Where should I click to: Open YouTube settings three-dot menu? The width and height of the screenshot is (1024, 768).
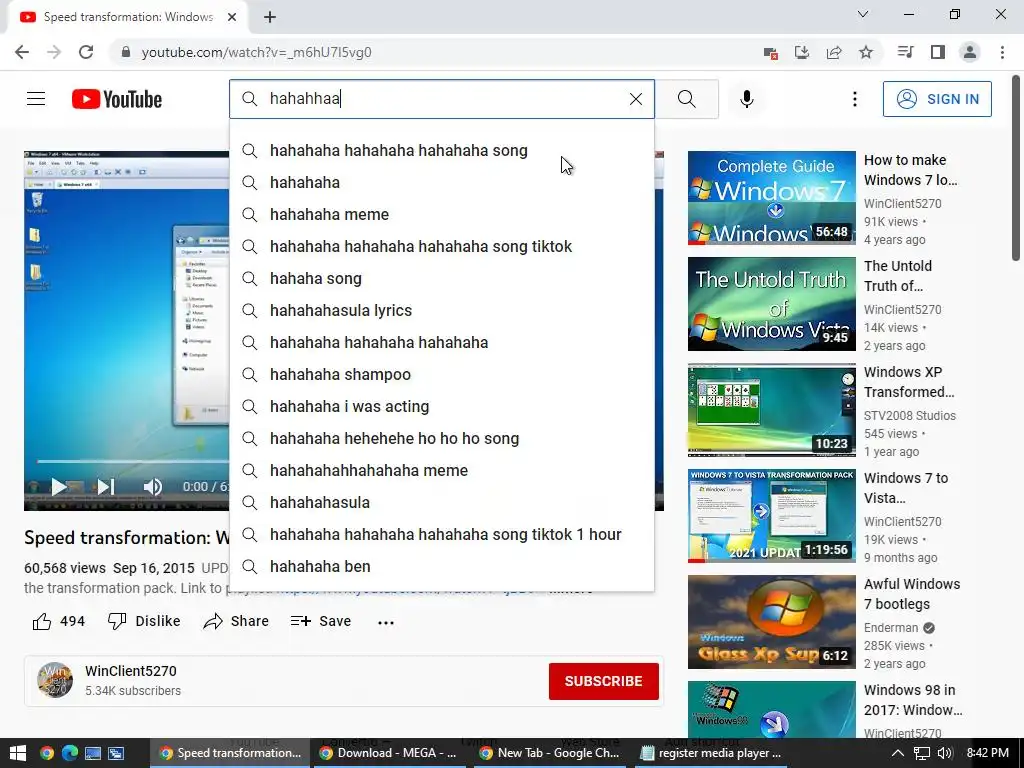tap(854, 99)
